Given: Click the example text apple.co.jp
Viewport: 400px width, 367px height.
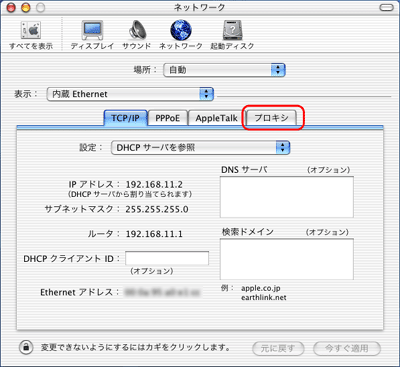Looking at the screenshot, I should [261, 288].
